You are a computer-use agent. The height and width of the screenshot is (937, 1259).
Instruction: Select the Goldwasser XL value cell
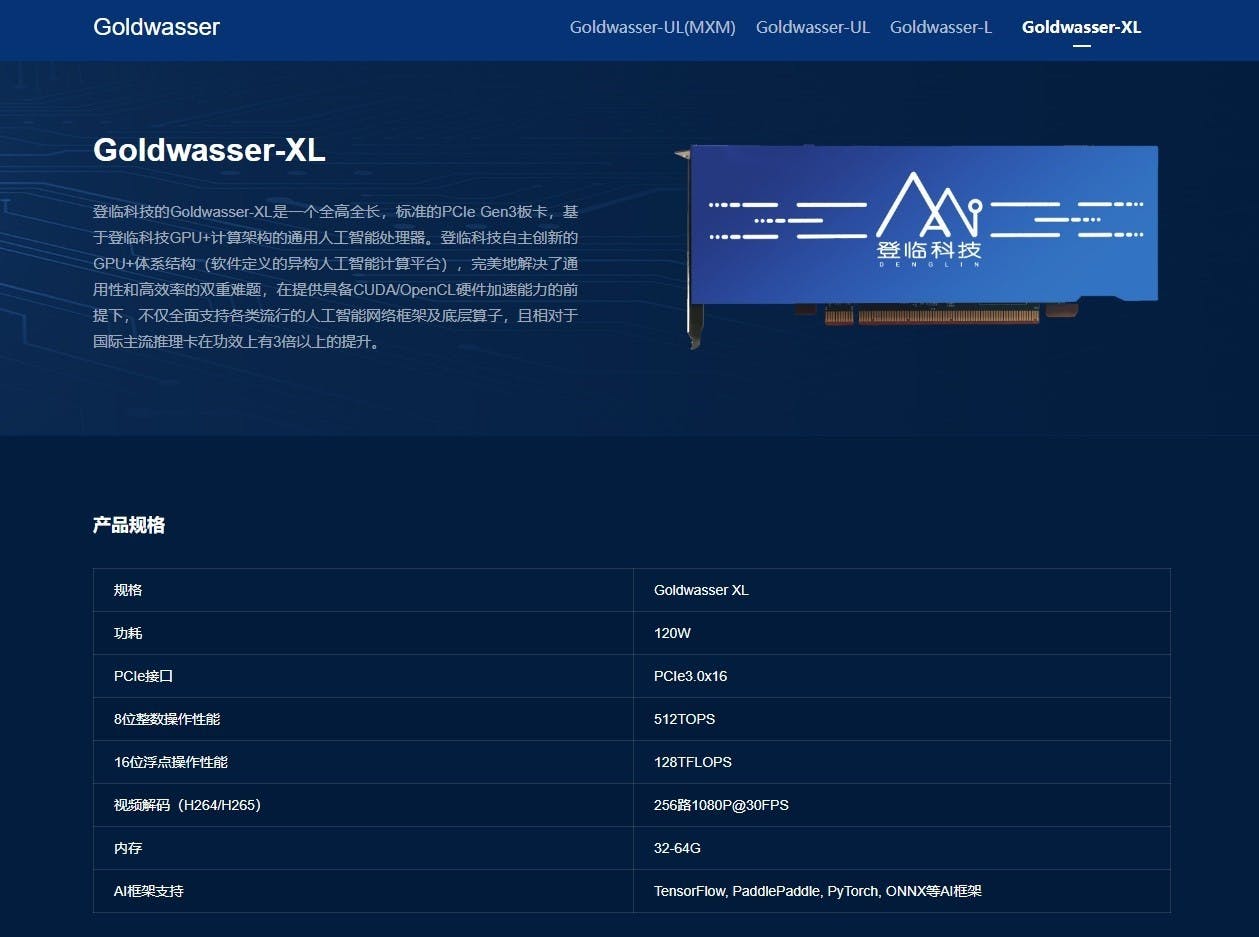point(902,590)
